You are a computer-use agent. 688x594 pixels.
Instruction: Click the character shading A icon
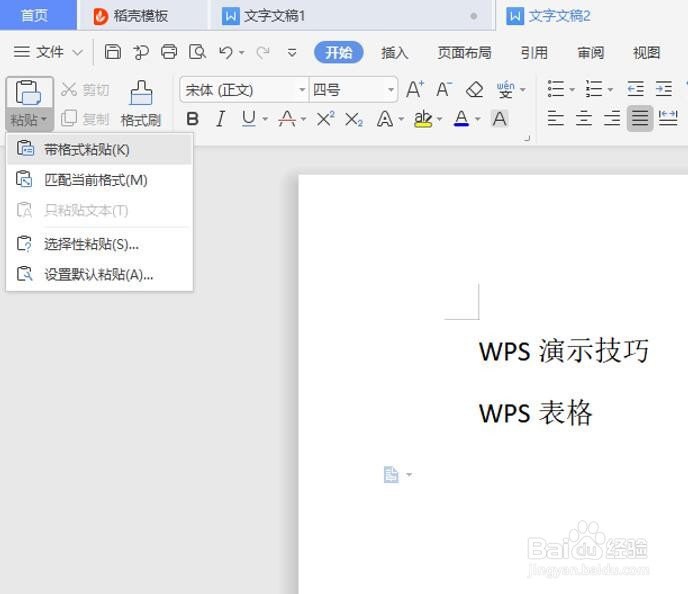[x=499, y=119]
